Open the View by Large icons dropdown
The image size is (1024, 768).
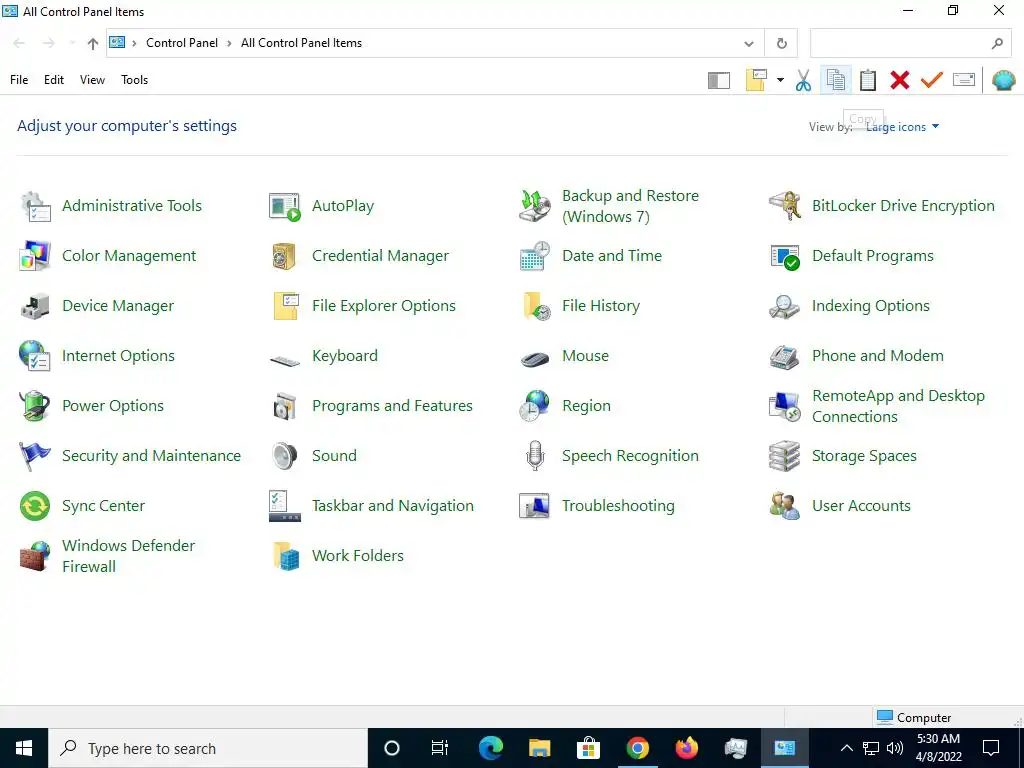coord(902,127)
